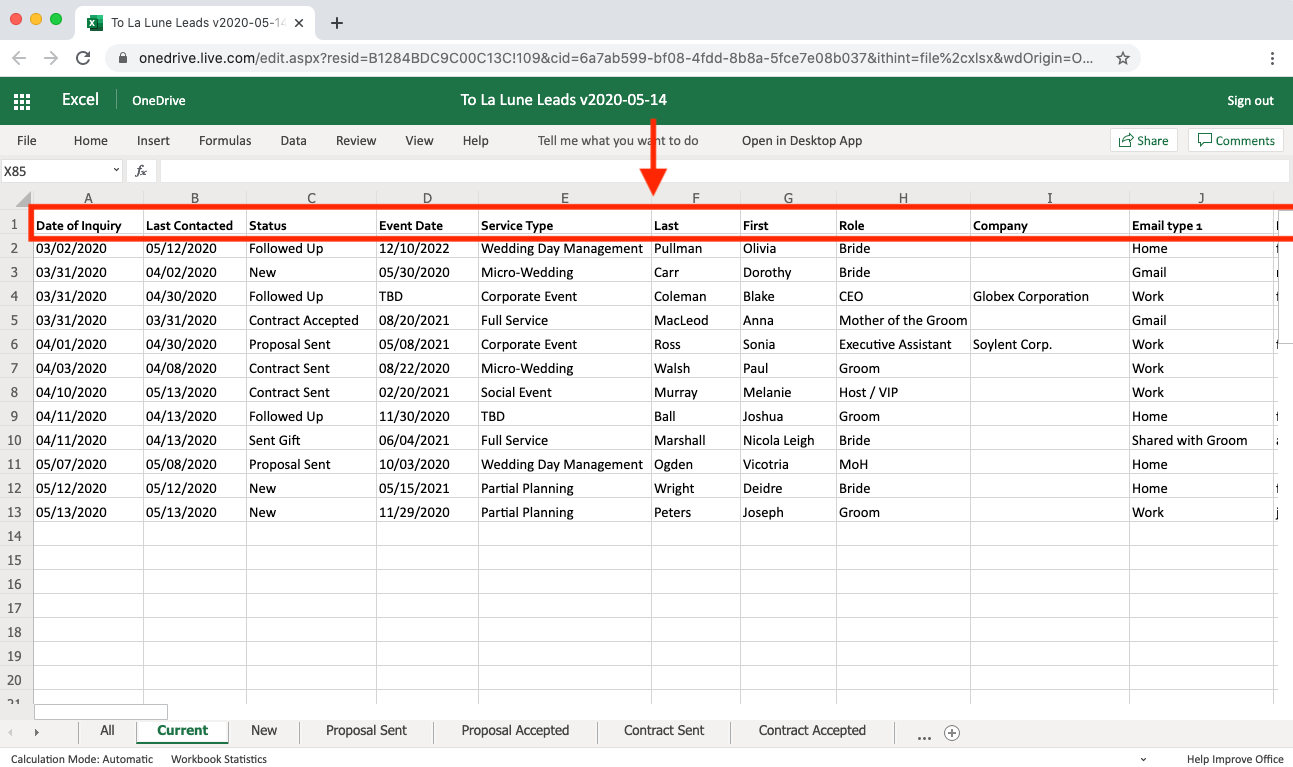1293x767 pixels.
Task: Select column E header
Action: click(565, 198)
